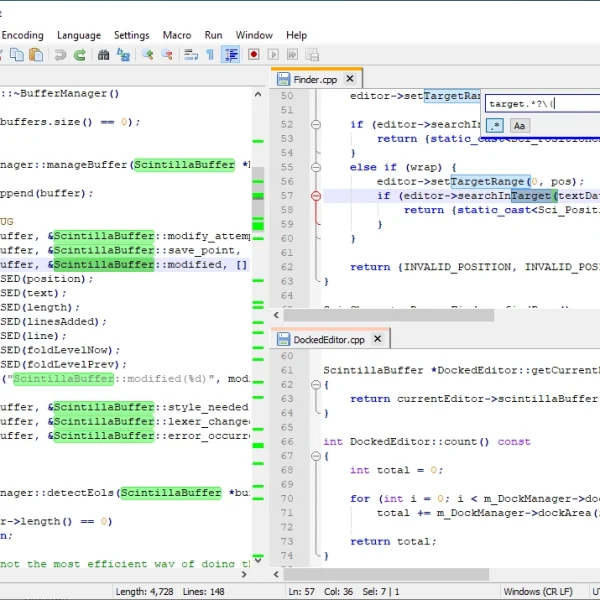Collapse the fold at DockedEditor.cpp line 62
The height and width of the screenshot is (600, 600).
[x=316, y=385]
